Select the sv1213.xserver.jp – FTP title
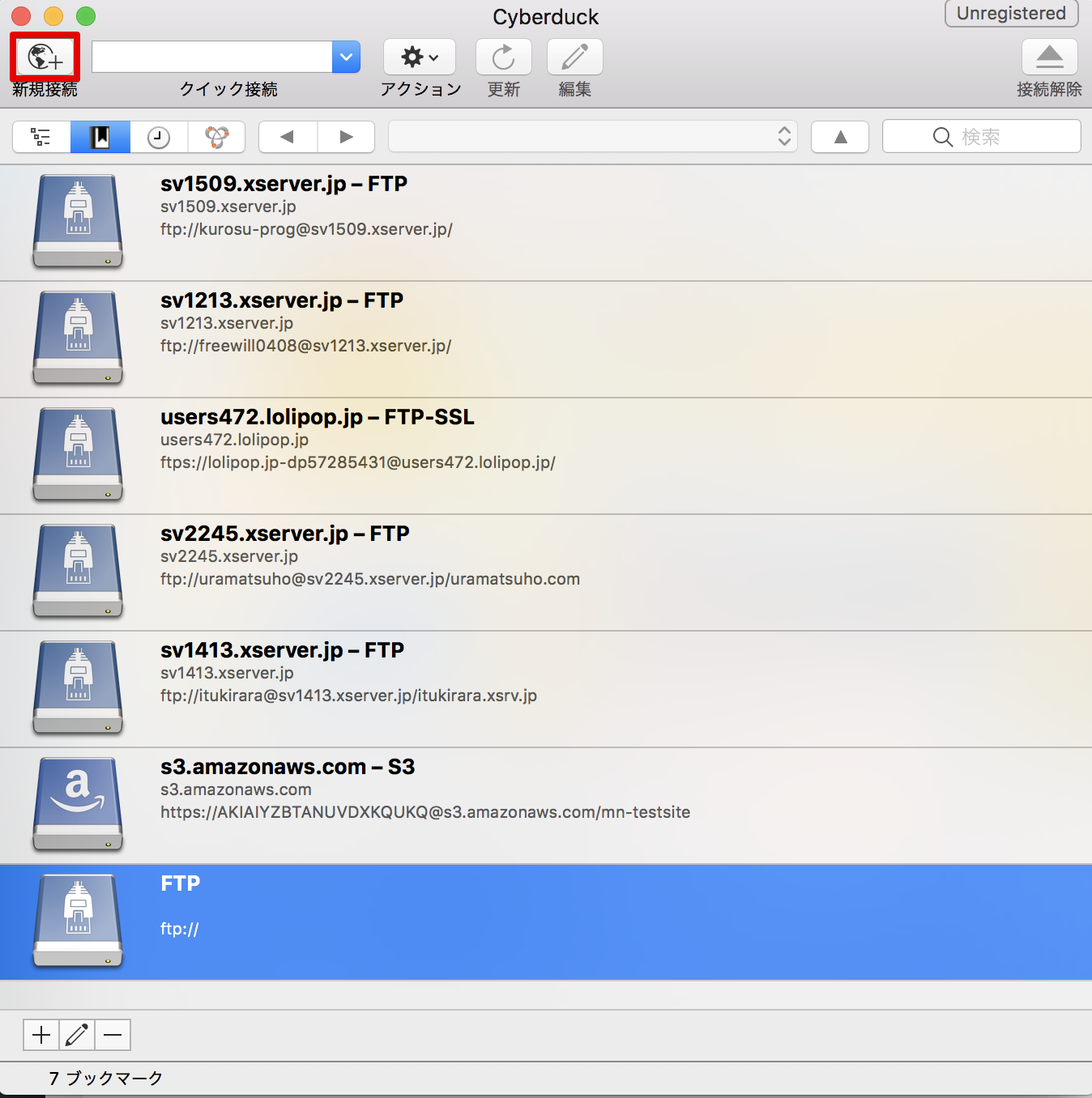 [x=282, y=300]
